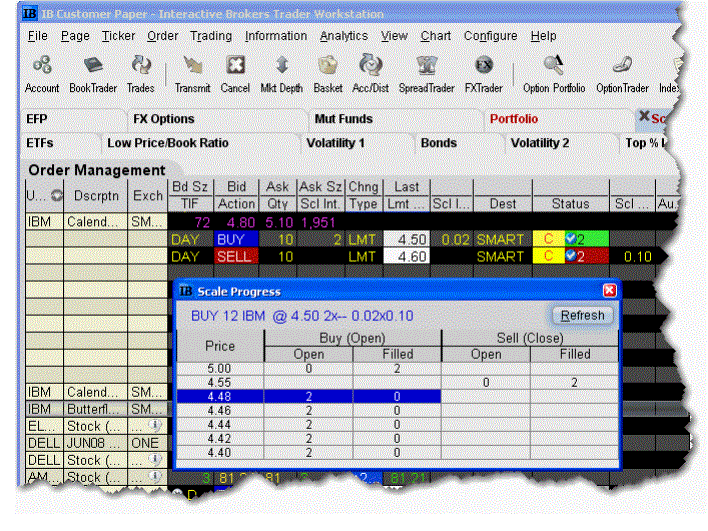This screenshot has height=531, width=708.
Task: Click the IB logo in the title bar
Action: [30, 14]
